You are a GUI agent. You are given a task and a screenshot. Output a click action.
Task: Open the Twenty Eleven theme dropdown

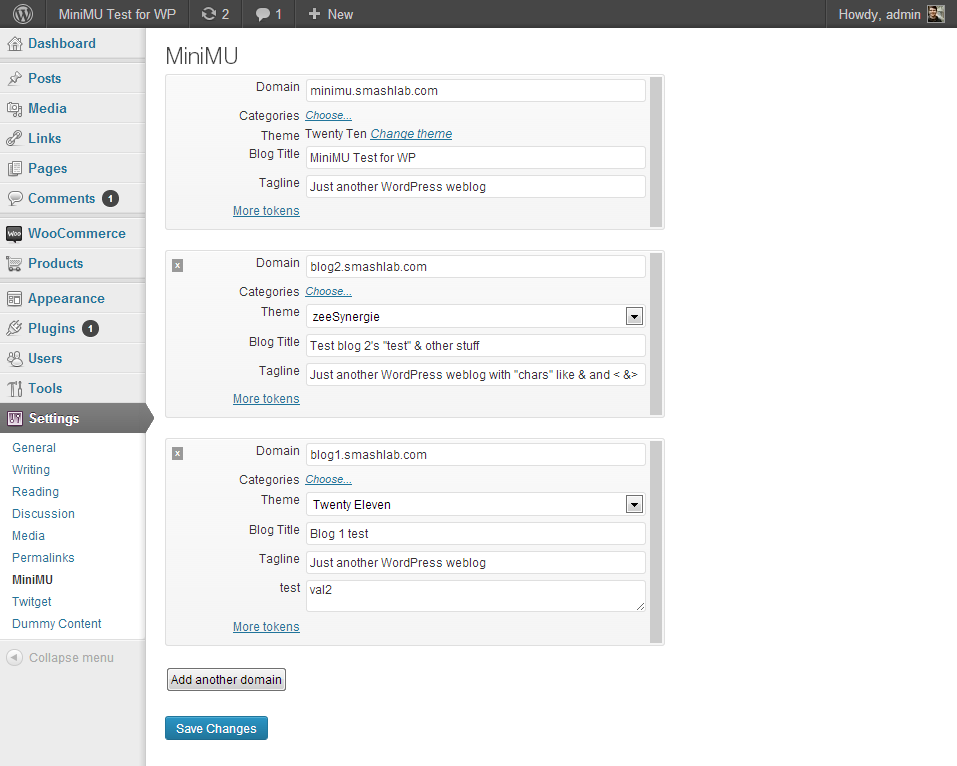pos(634,504)
